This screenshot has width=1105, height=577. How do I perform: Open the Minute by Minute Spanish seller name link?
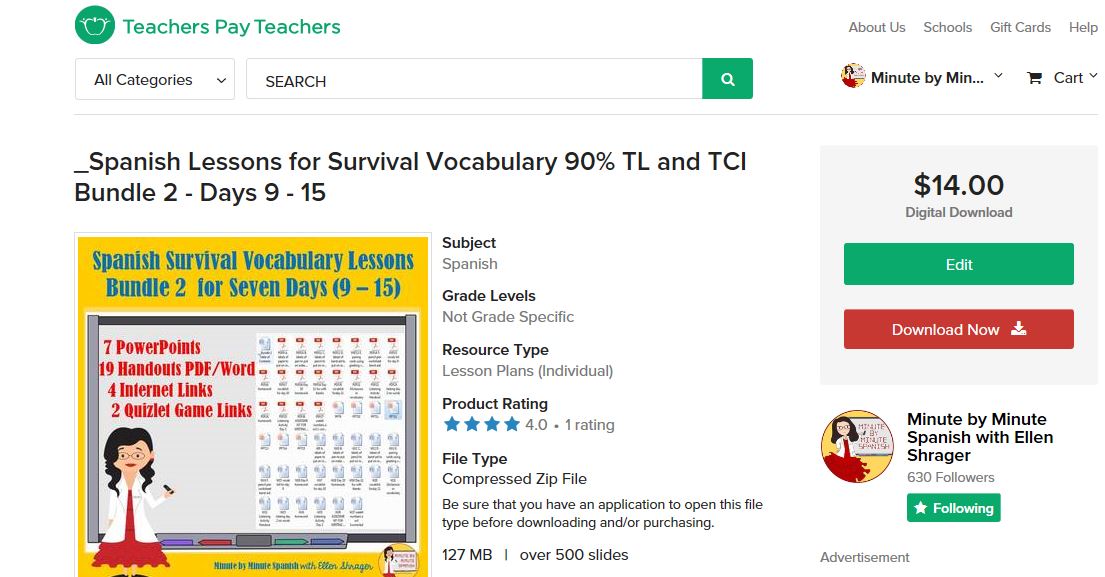[x=979, y=437]
